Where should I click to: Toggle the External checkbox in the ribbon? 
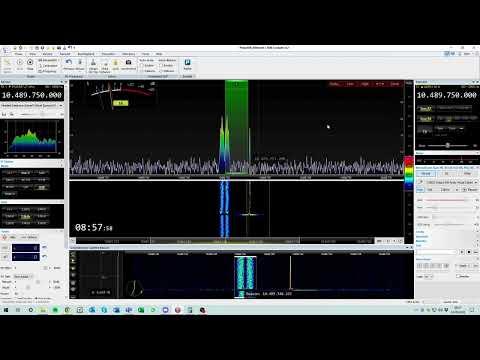click(142, 71)
